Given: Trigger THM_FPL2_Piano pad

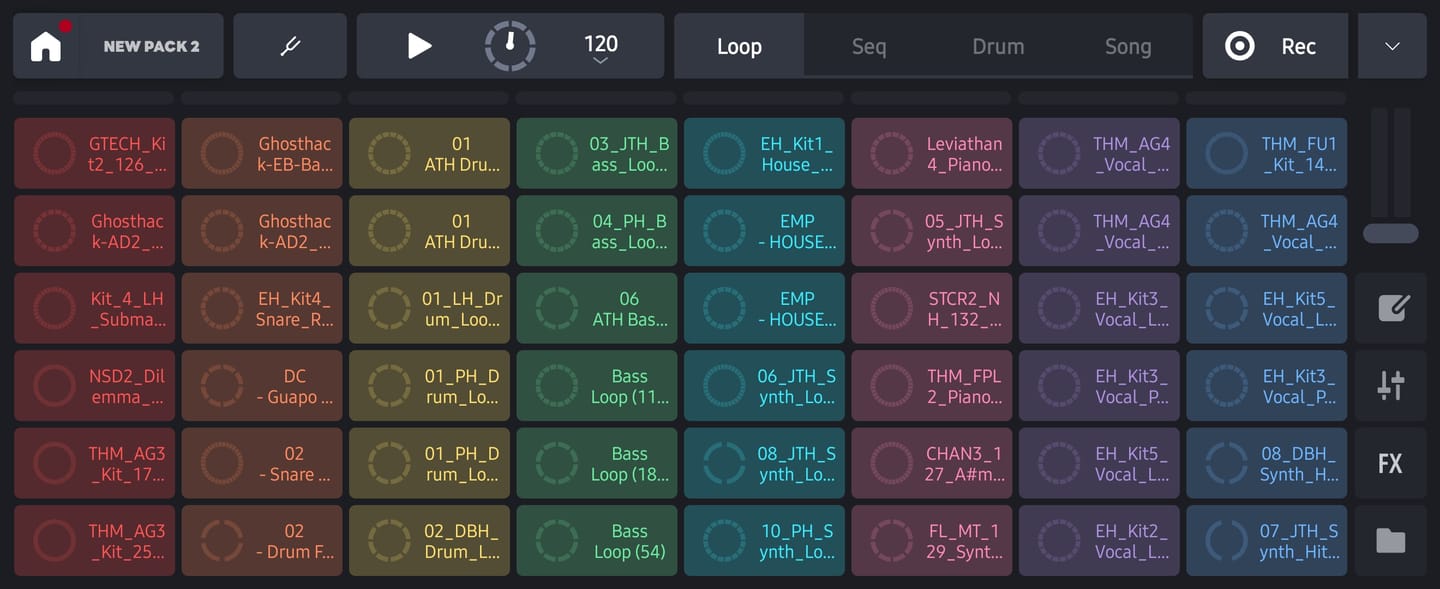Looking at the screenshot, I should (x=932, y=386).
